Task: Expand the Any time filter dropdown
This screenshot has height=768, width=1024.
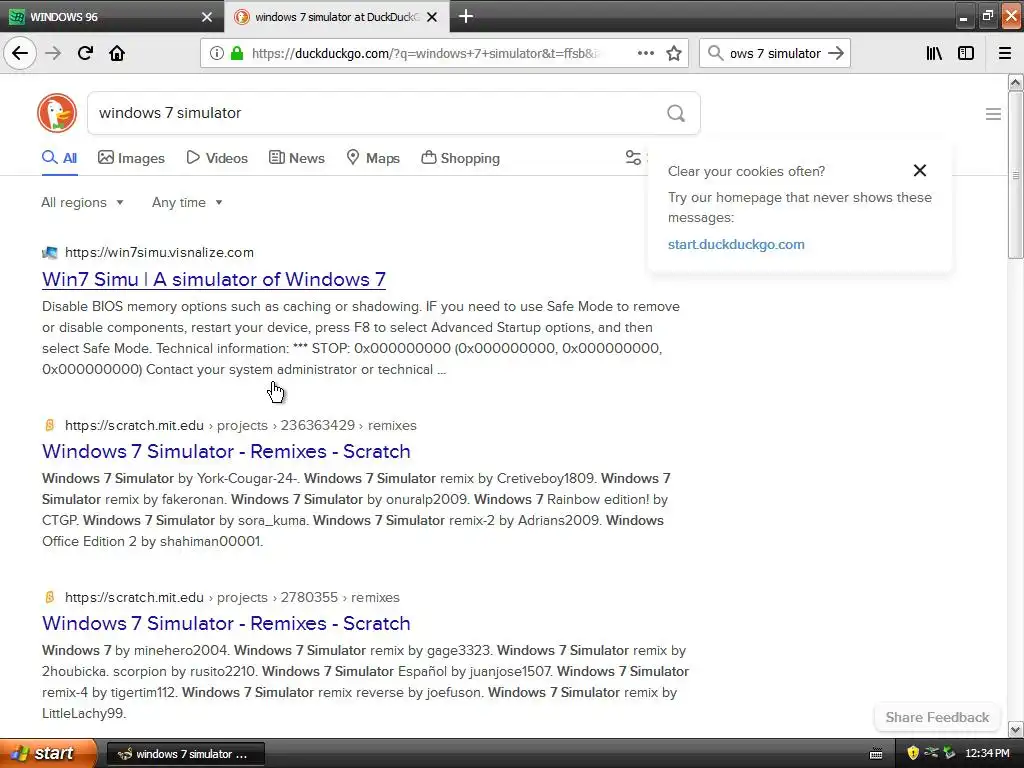Action: pyautogui.click(x=187, y=202)
